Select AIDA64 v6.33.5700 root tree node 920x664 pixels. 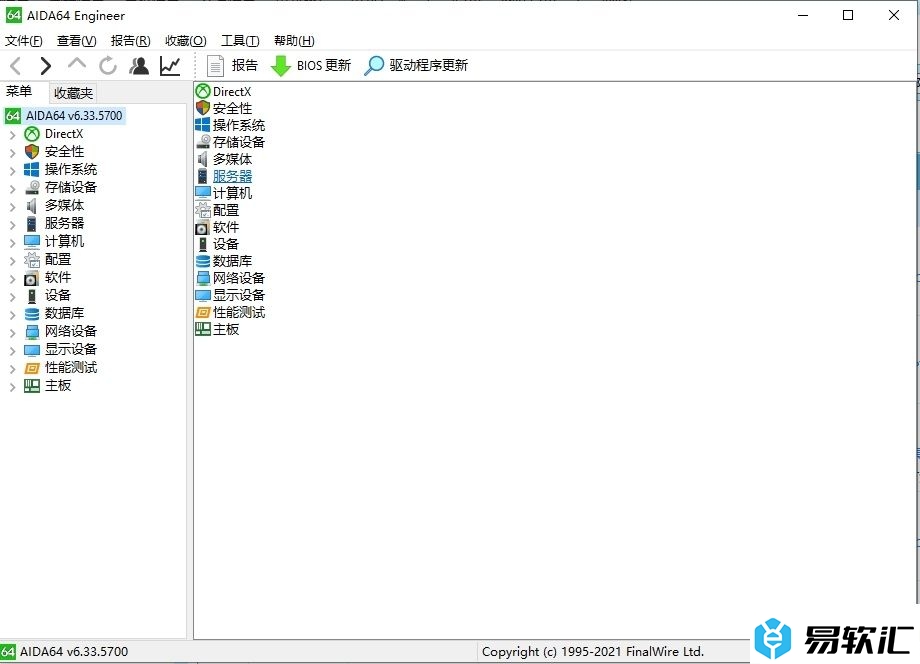74,116
